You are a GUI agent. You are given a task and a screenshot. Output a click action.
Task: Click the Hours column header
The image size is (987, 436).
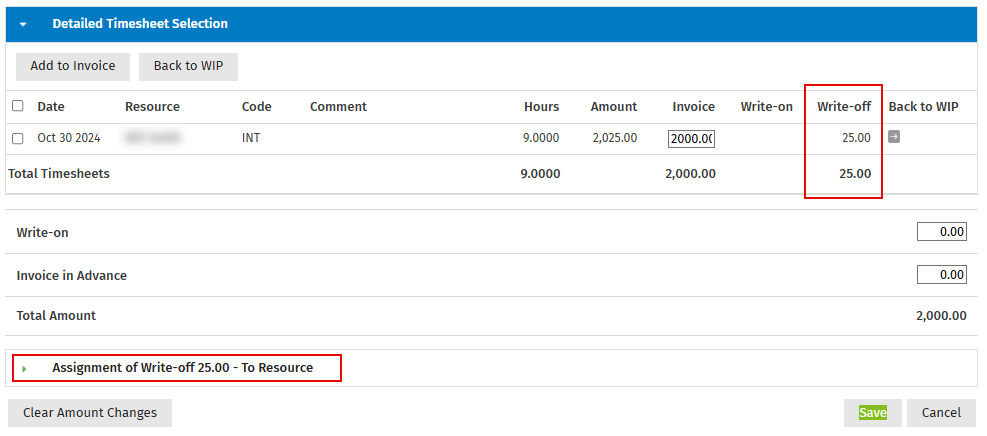pos(541,107)
